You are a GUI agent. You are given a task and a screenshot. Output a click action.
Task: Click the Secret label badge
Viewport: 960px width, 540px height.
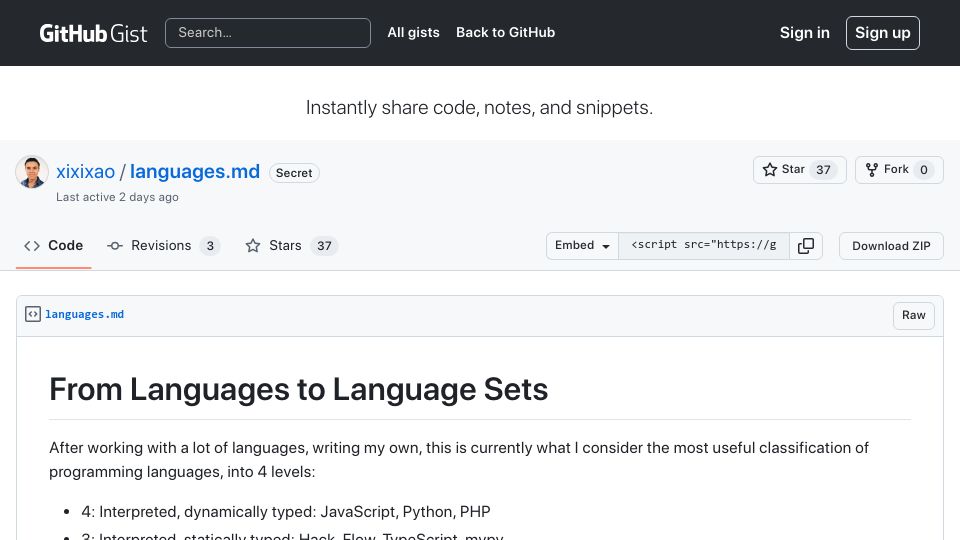tap(294, 173)
